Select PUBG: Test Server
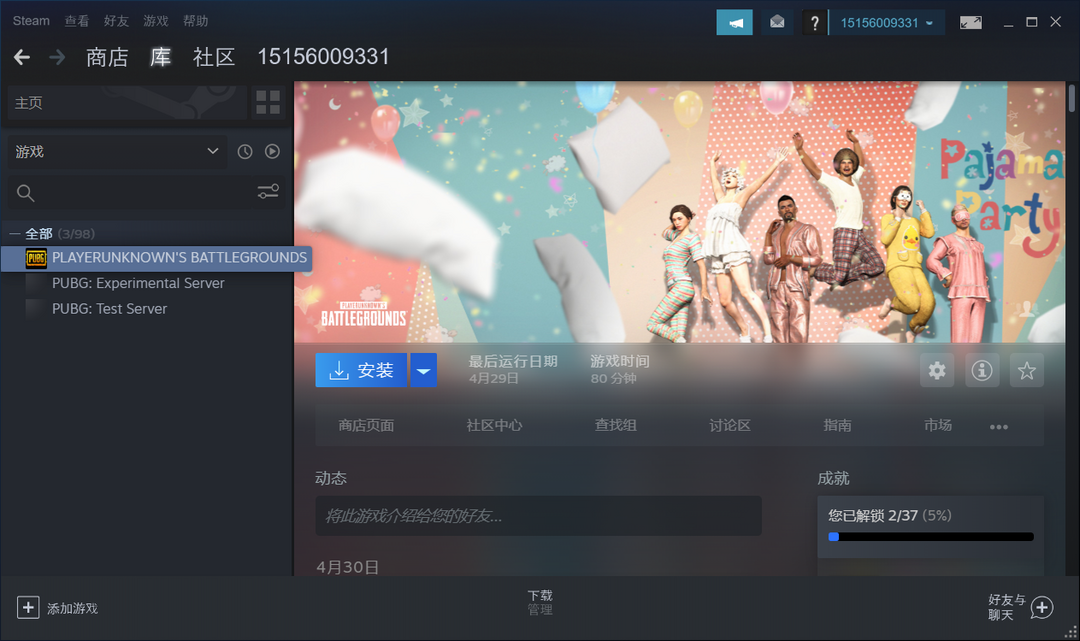This screenshot has height=641, width=1080. point(110,309)
